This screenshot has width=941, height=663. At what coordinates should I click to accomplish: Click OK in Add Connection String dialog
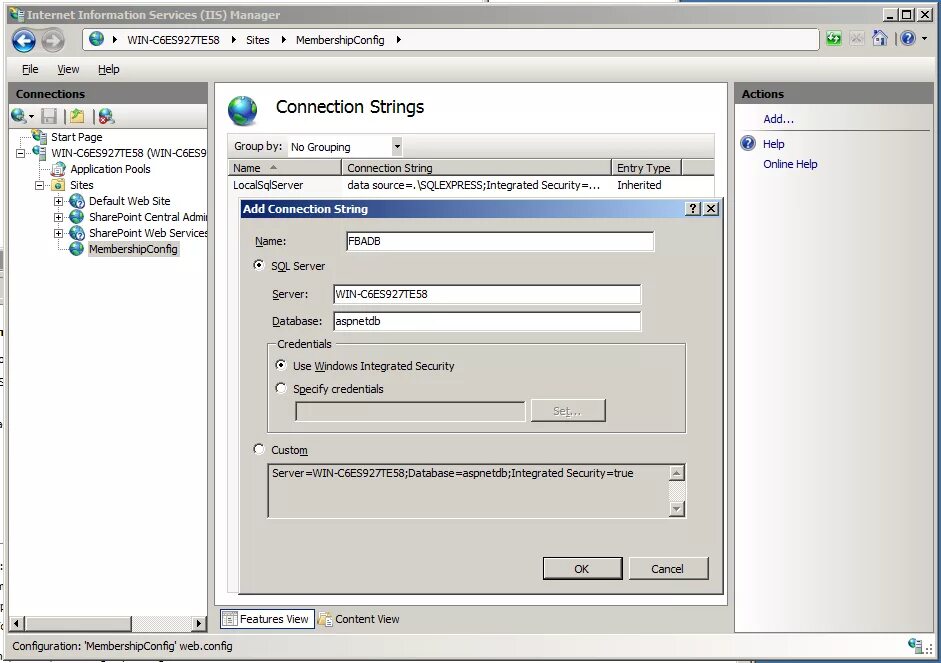pos(582,568)
